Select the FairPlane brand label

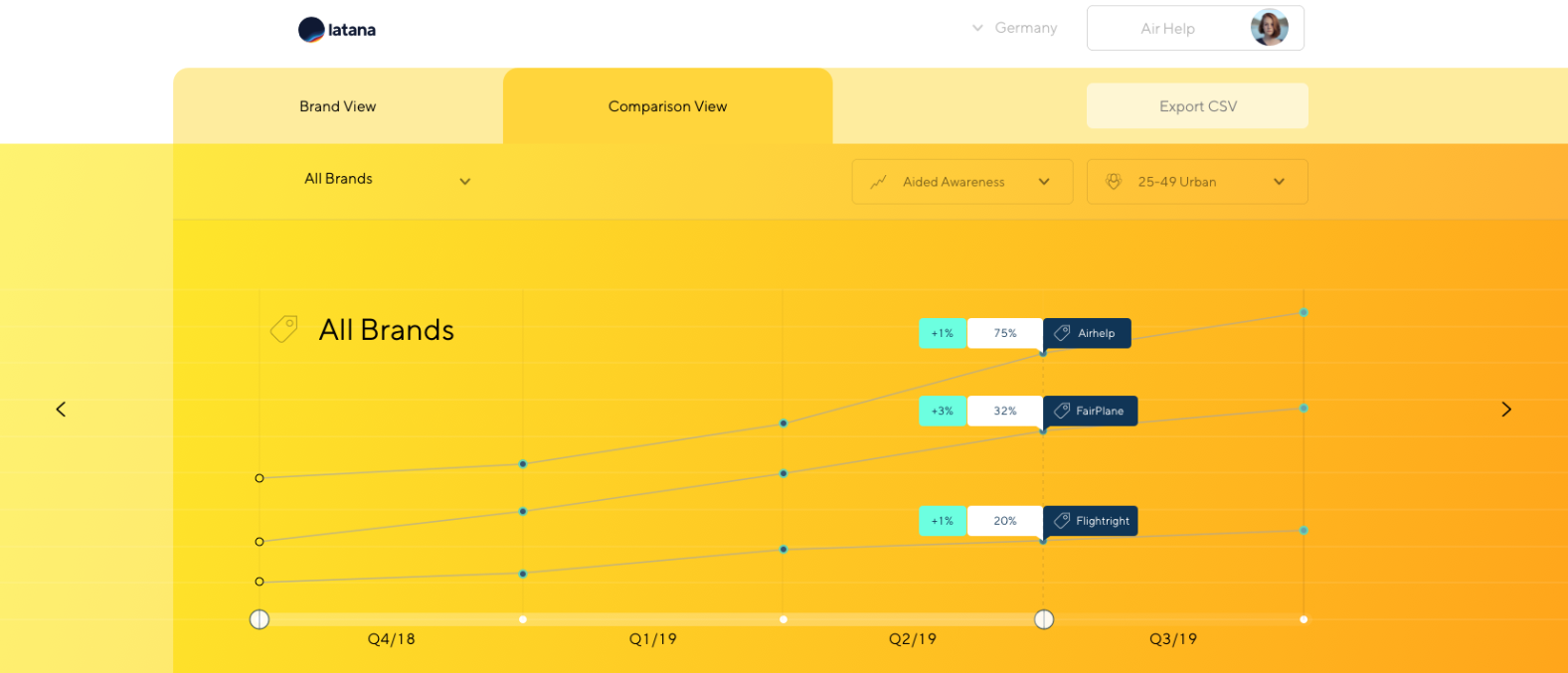coord(1090,411)
